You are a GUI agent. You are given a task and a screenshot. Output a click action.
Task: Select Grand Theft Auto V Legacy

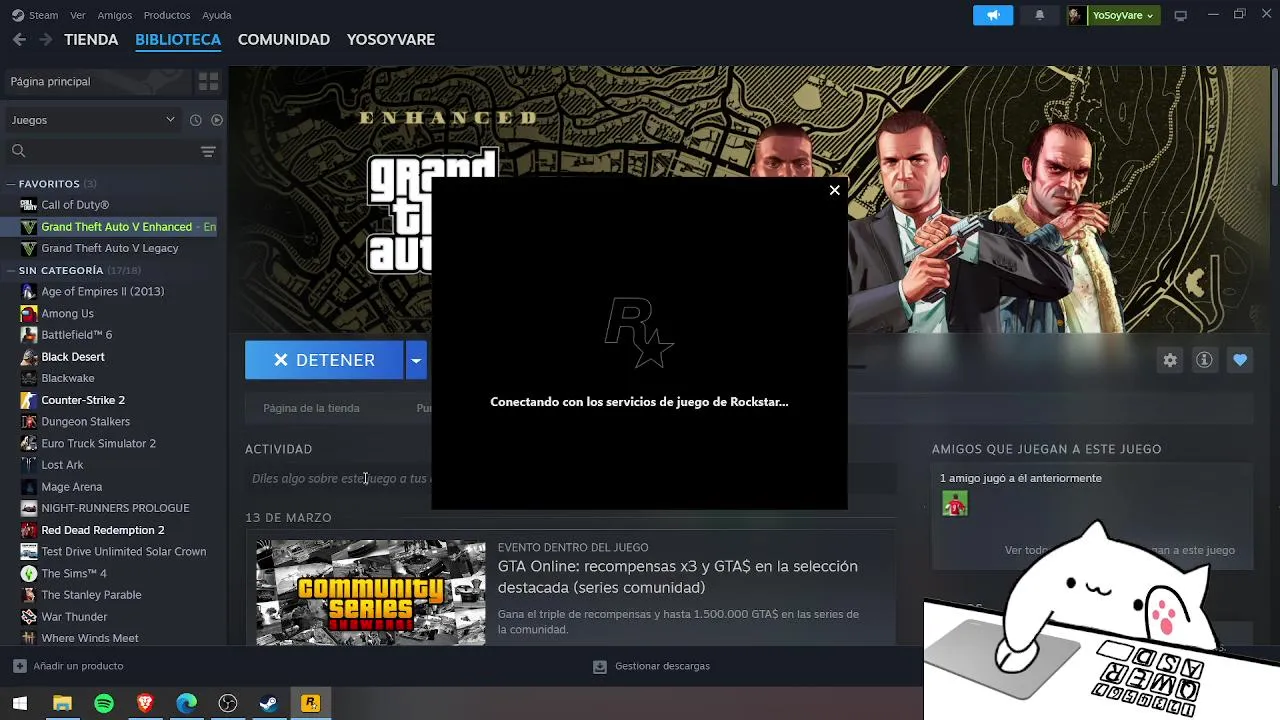[x=110, y=248]
